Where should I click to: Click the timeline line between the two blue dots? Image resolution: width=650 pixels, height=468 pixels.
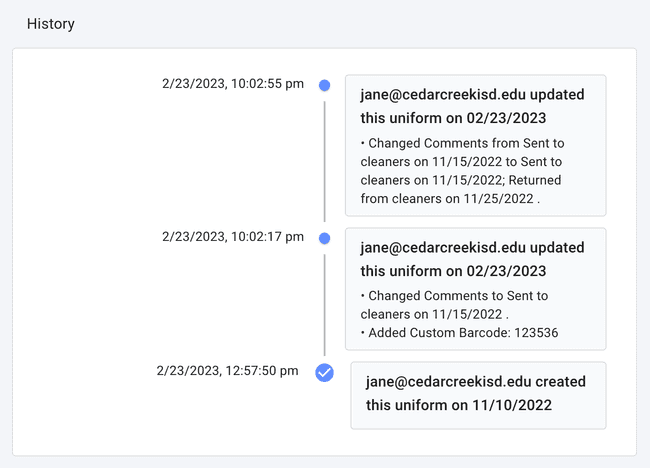(324, 160)
